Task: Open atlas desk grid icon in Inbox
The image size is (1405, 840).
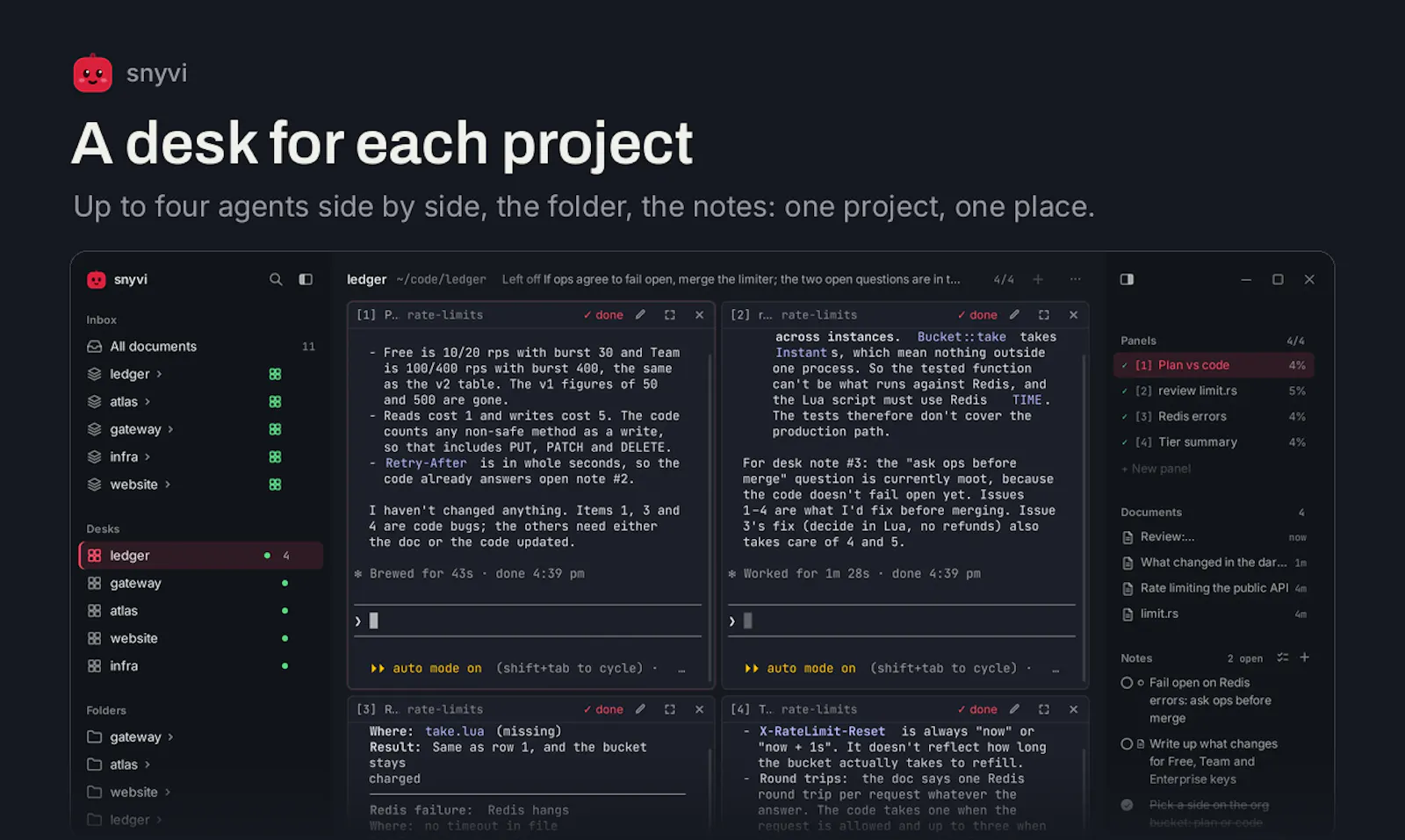Action: point(275,402)
